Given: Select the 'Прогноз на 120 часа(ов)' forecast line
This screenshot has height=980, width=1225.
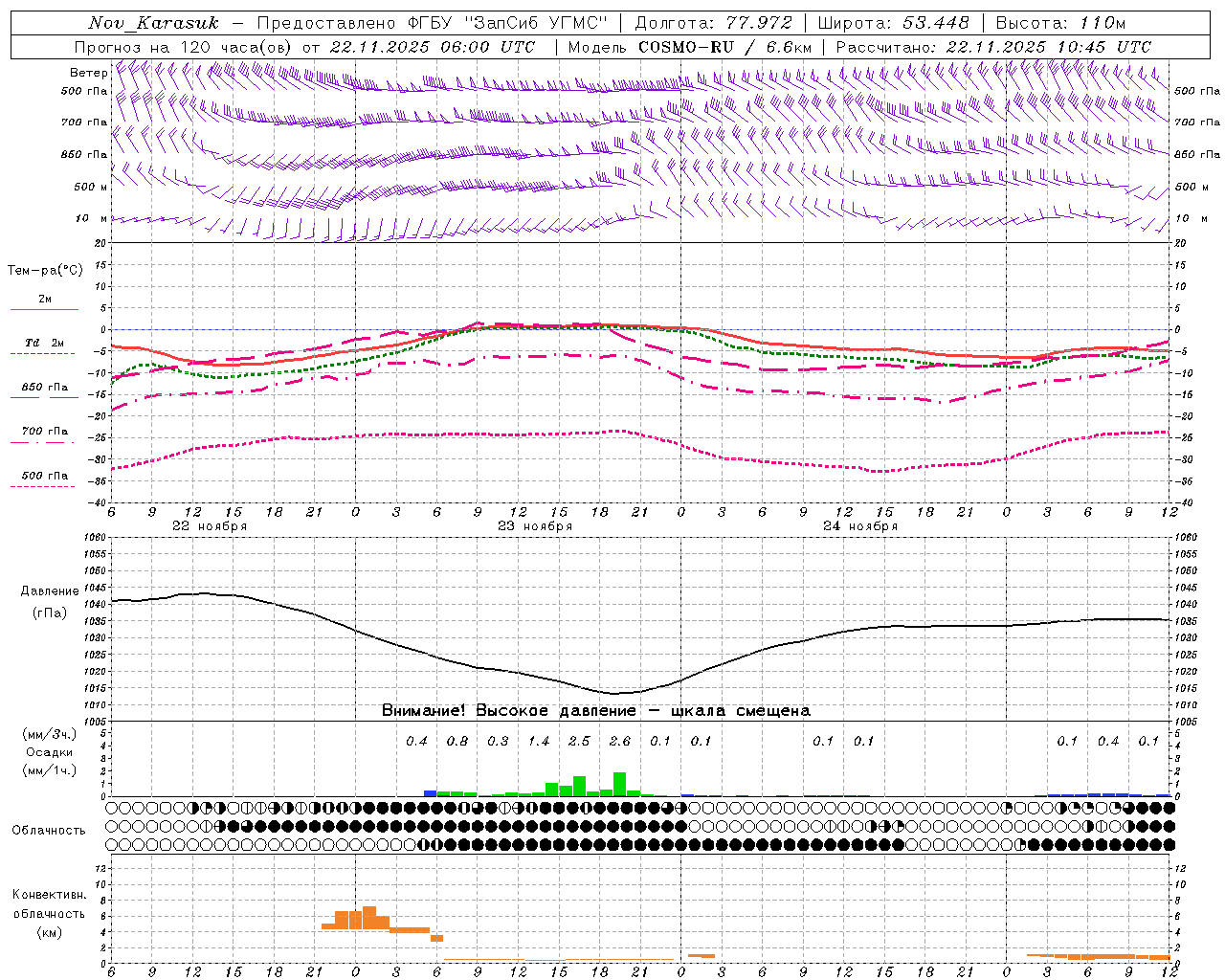Looking at the screenshot, I should [x=184, y=47].
